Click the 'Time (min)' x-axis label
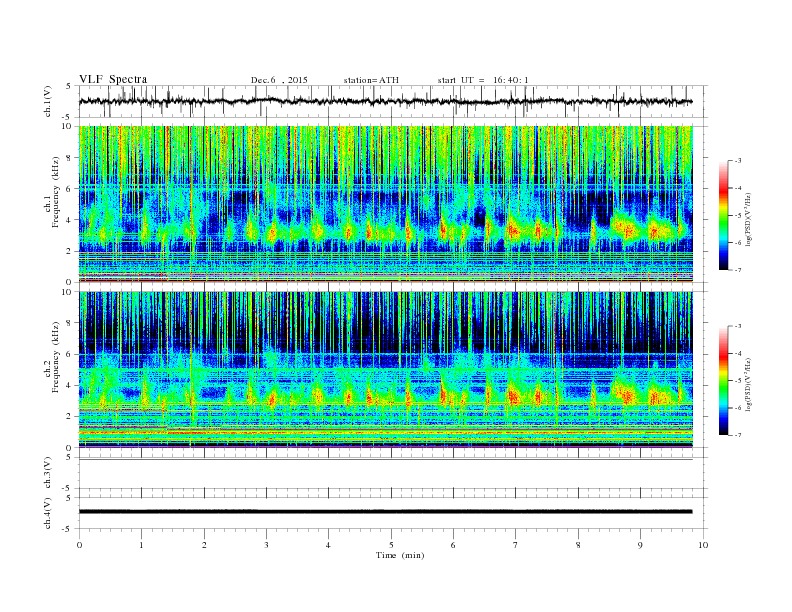The height and width of the screenshot is (612, 792). click(400, 555)
